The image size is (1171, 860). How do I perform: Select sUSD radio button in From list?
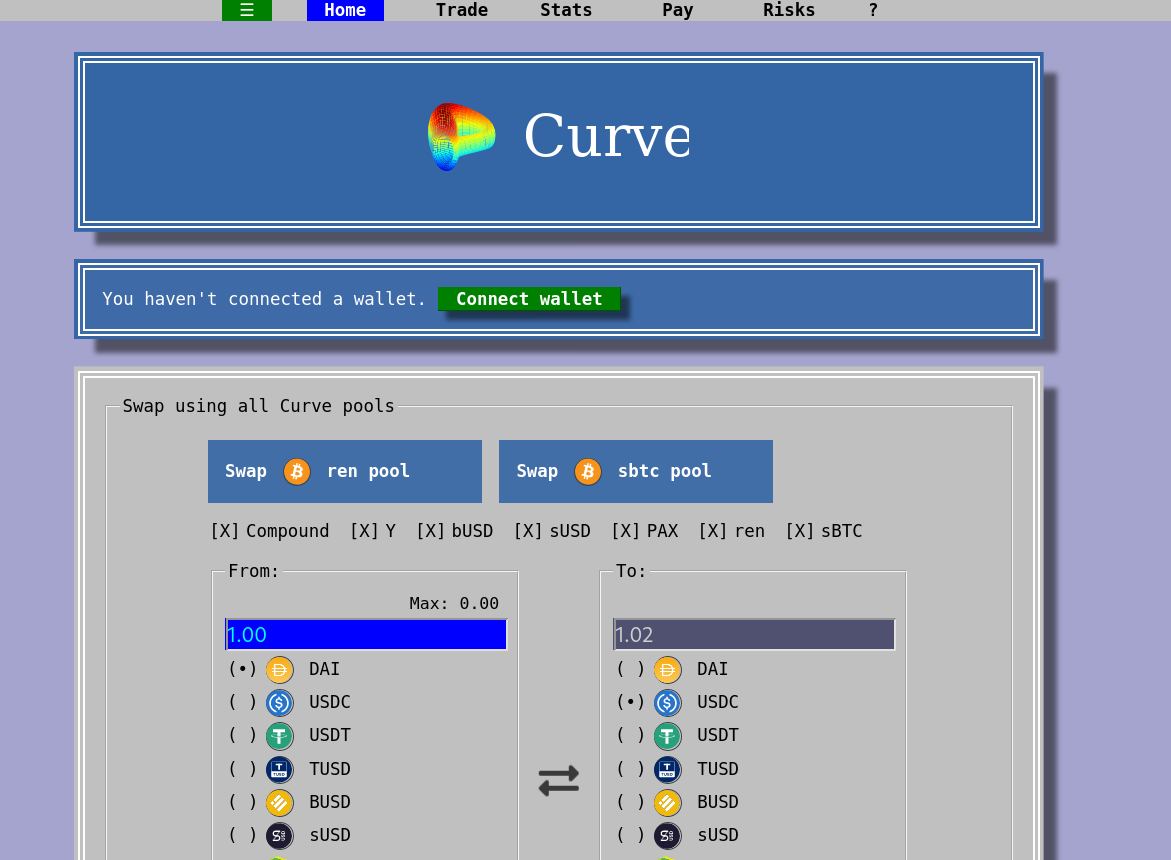click(x=242, y=835)
